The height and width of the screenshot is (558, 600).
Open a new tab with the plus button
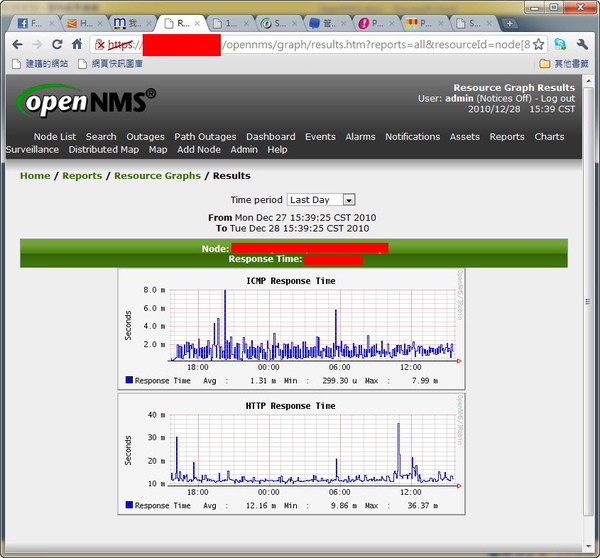click(x=509, y=24)
